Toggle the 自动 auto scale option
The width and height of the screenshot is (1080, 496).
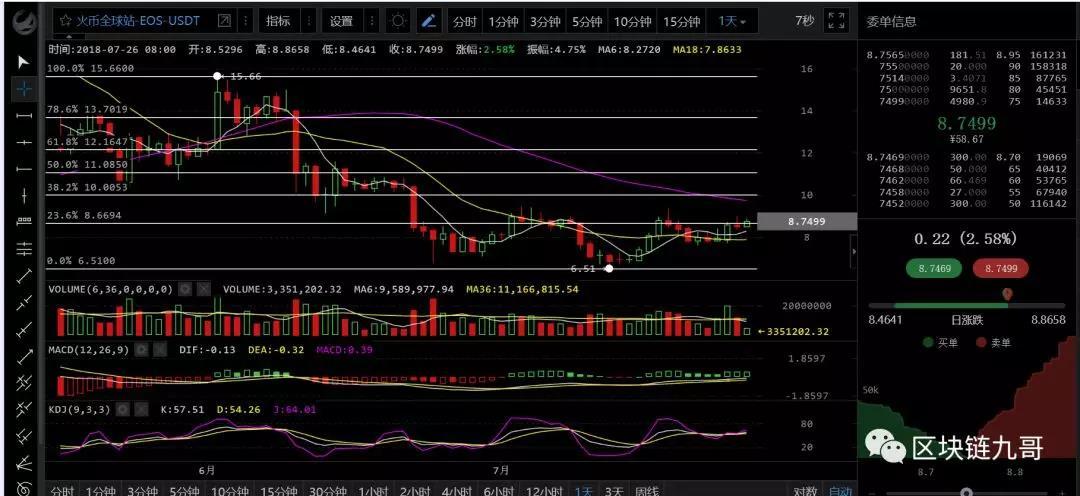840,490
